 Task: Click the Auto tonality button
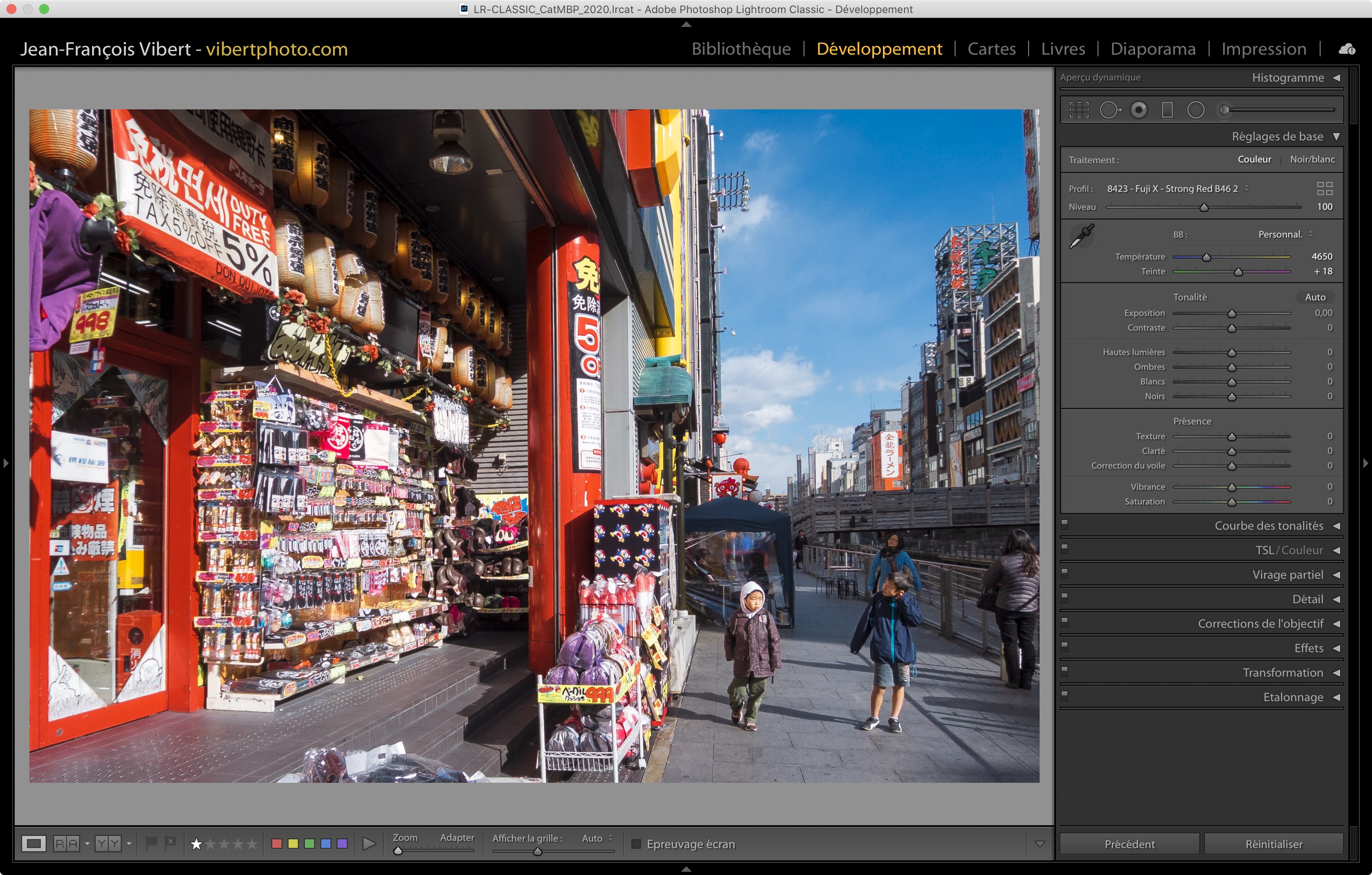(1315, 297)
